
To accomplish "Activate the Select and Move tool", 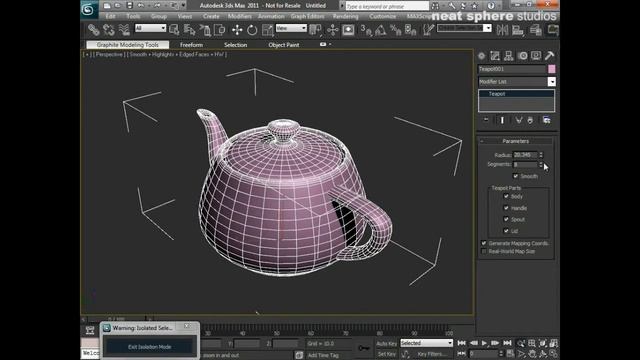I will [237, 30].
